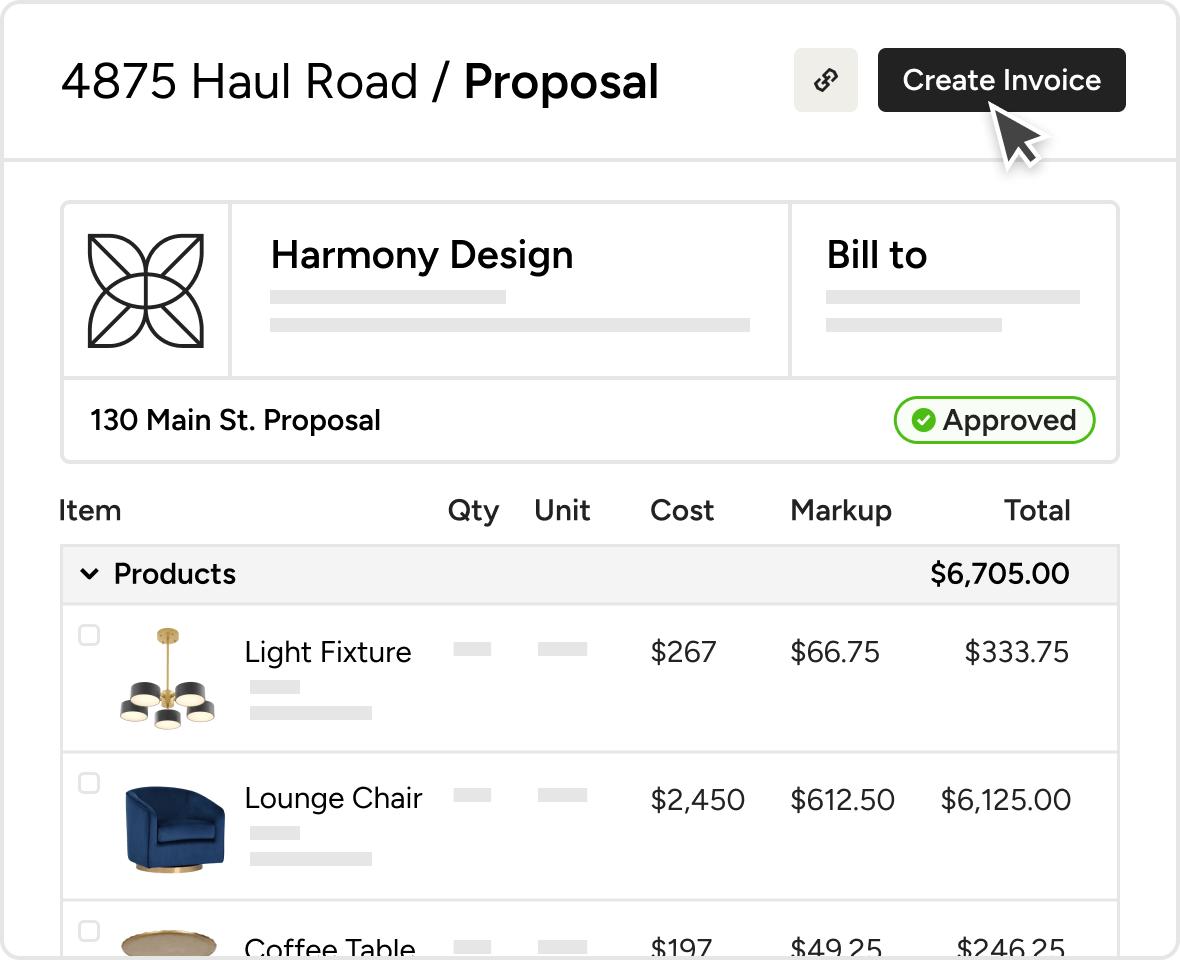
Task: Check the Light Fixture row checkbox
Action: click(89, 635)
